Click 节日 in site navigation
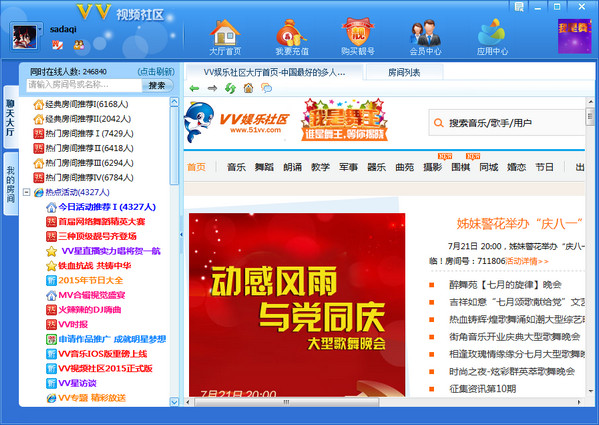Image resolution: width=599 pixels, height=425 pixels. point(544,167)
